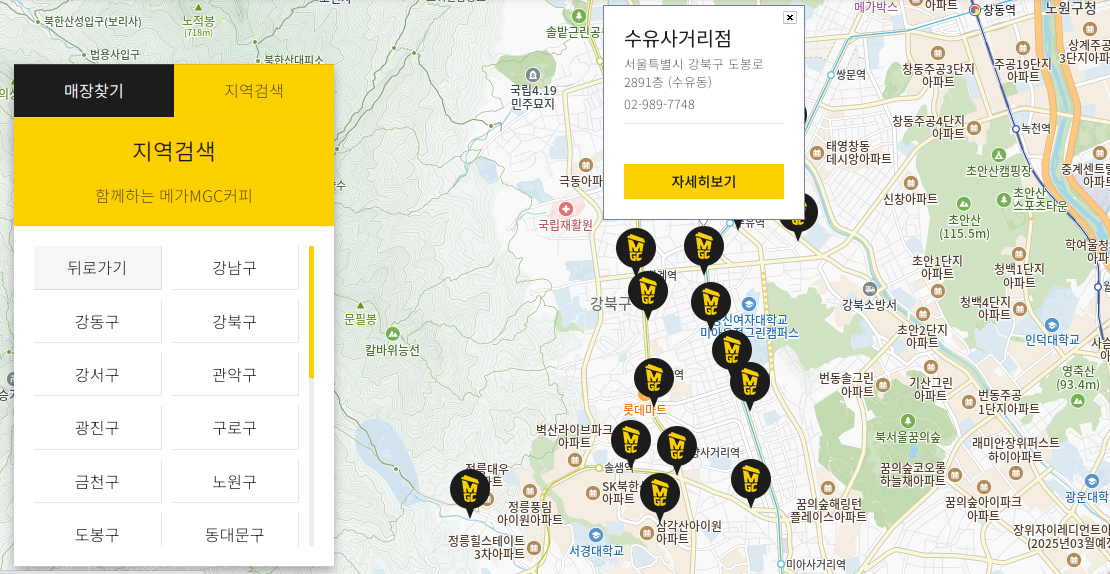This screenshot has width=1110, height=574.
Task: Go back with the 뒤로가기 button
Action: [98, 268]
